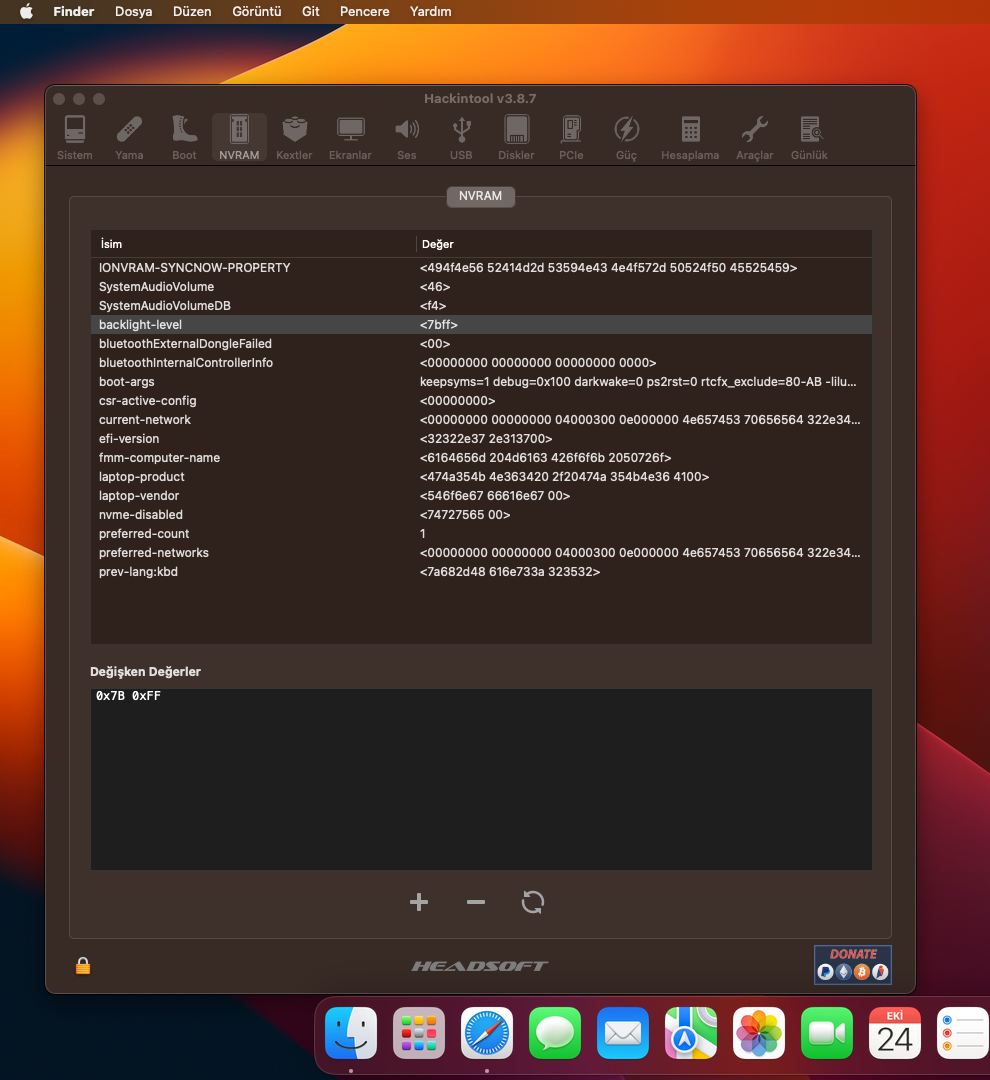This screenshot has width=990, height=1080.
Task: Refresh the NVRAM variable list
Action: (x=533, y=903)
